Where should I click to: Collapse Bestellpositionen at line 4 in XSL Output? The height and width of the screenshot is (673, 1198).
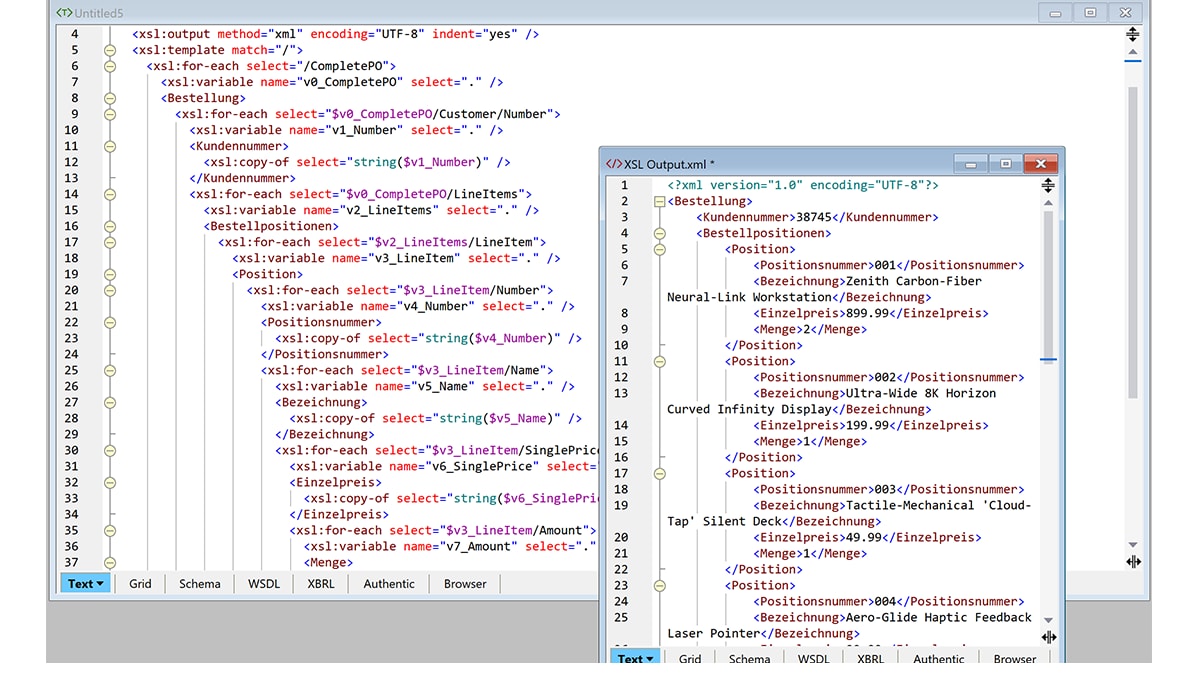pyautogui.click(x=659, y=234)
